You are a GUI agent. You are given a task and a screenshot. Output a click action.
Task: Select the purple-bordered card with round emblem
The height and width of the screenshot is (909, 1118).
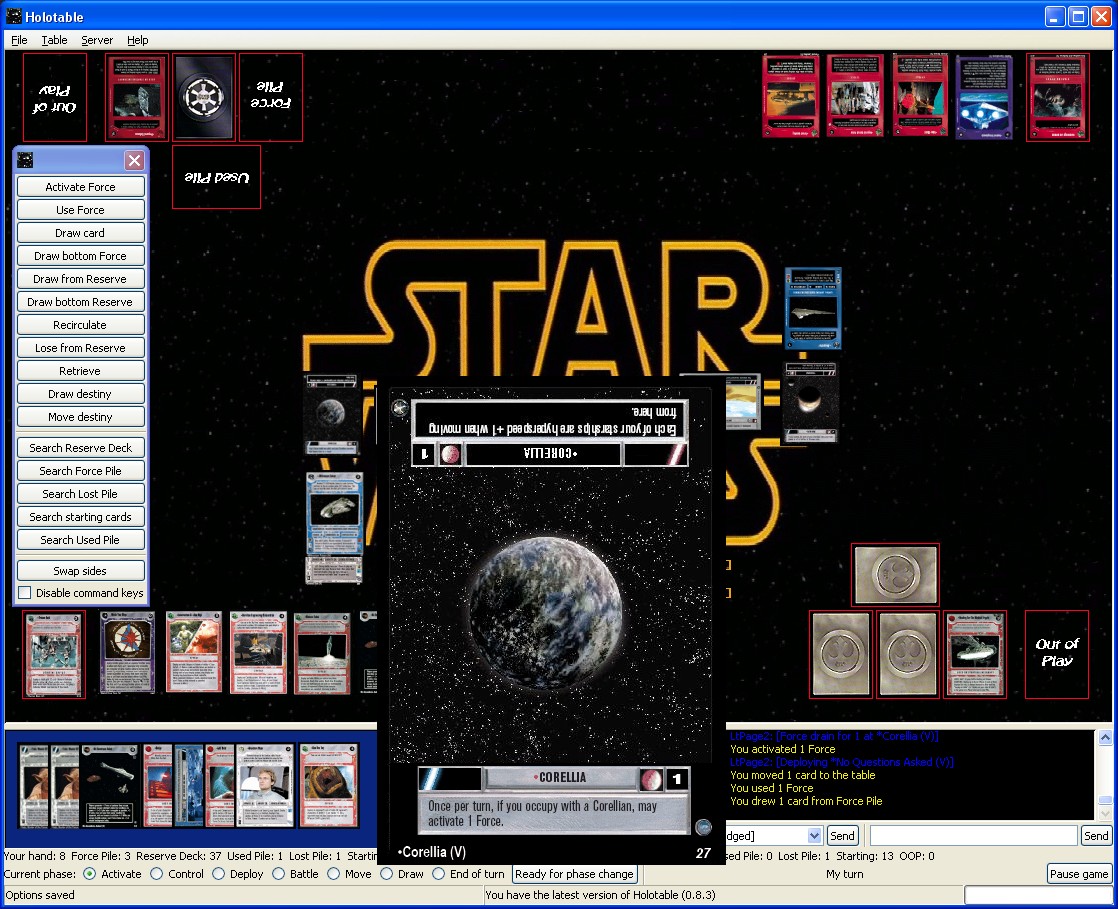click(x=127, y=653)
